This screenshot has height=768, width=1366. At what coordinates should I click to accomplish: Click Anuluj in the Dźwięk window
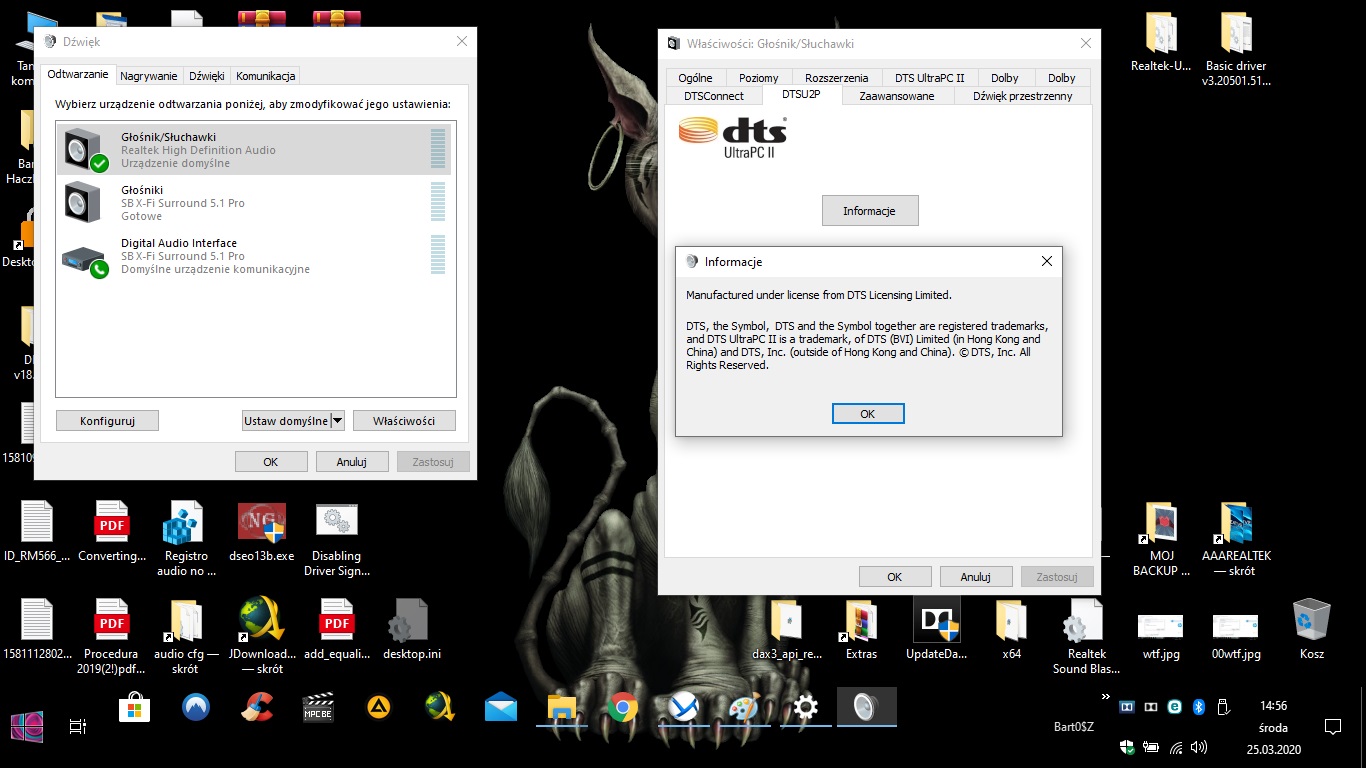pos(352,462)
